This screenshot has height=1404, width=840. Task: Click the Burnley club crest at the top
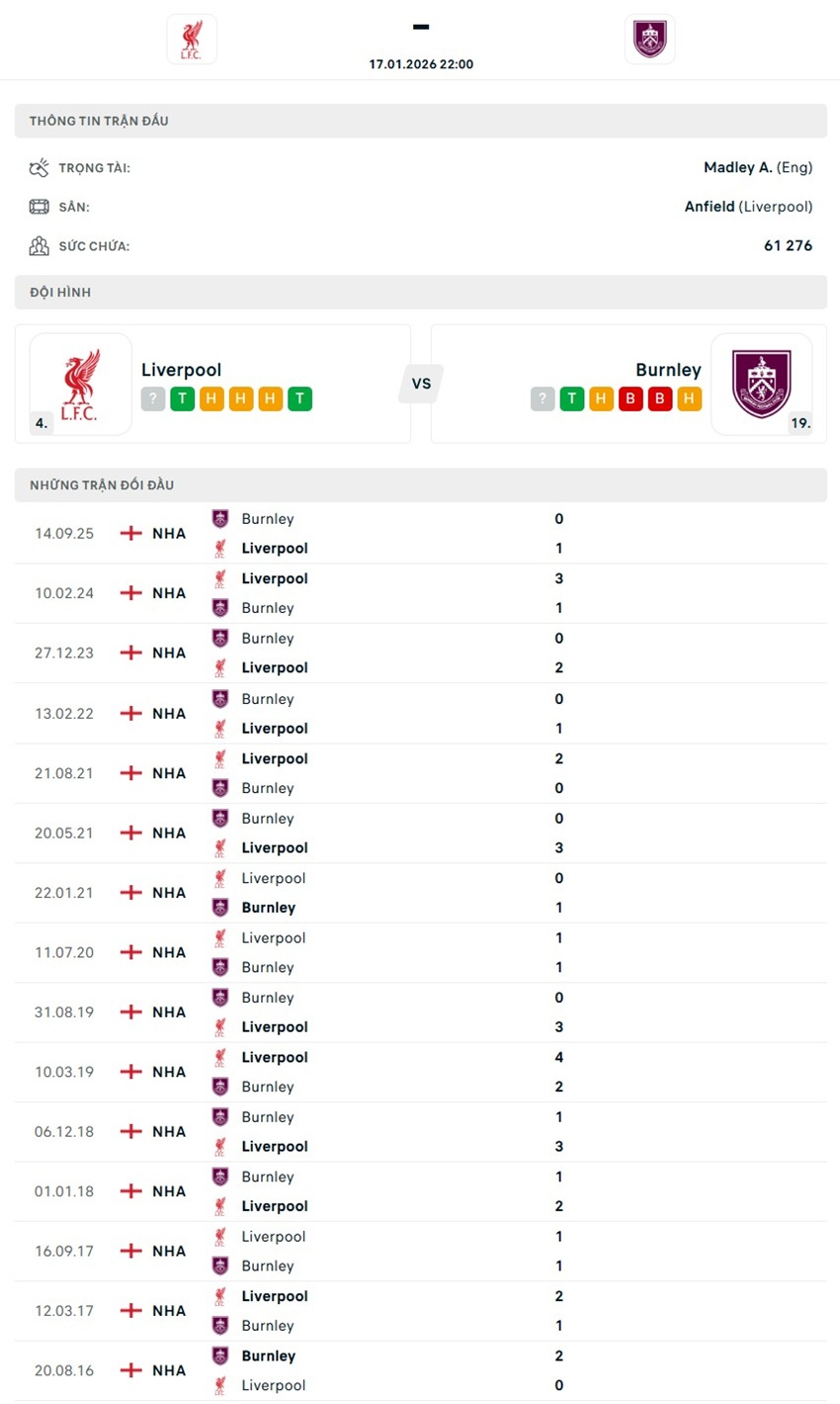click(x=649, y=38)
